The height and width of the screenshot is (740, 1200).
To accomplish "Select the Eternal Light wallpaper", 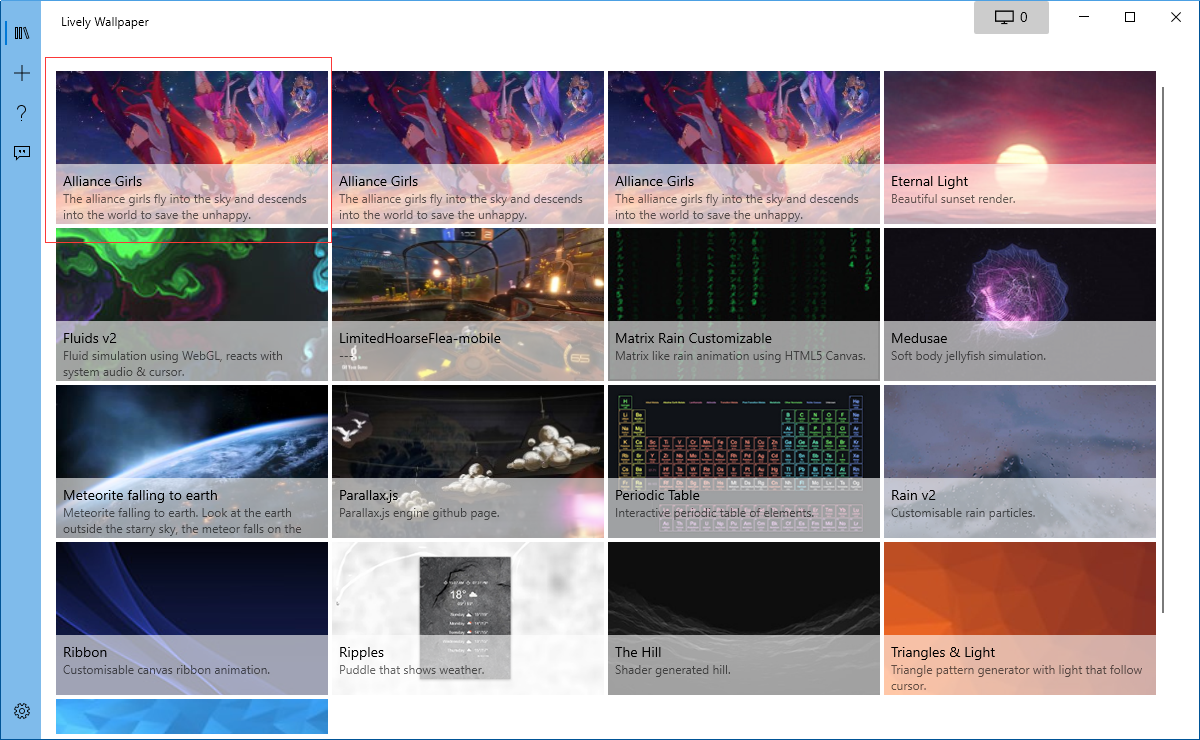I will tap(1020, 147).
